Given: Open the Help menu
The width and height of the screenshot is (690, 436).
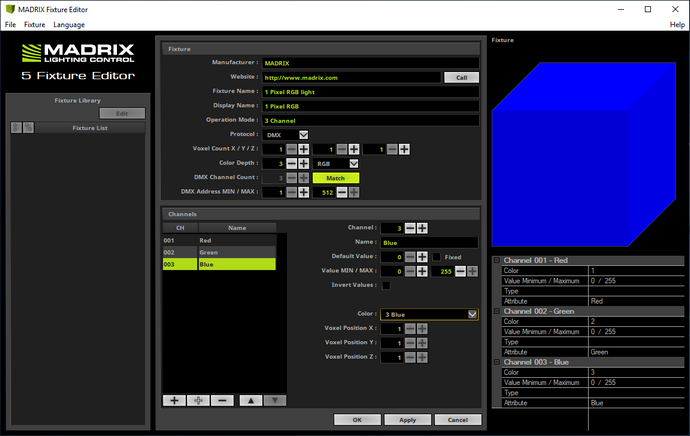Looking at the screenshot, I should pos(677,25).
